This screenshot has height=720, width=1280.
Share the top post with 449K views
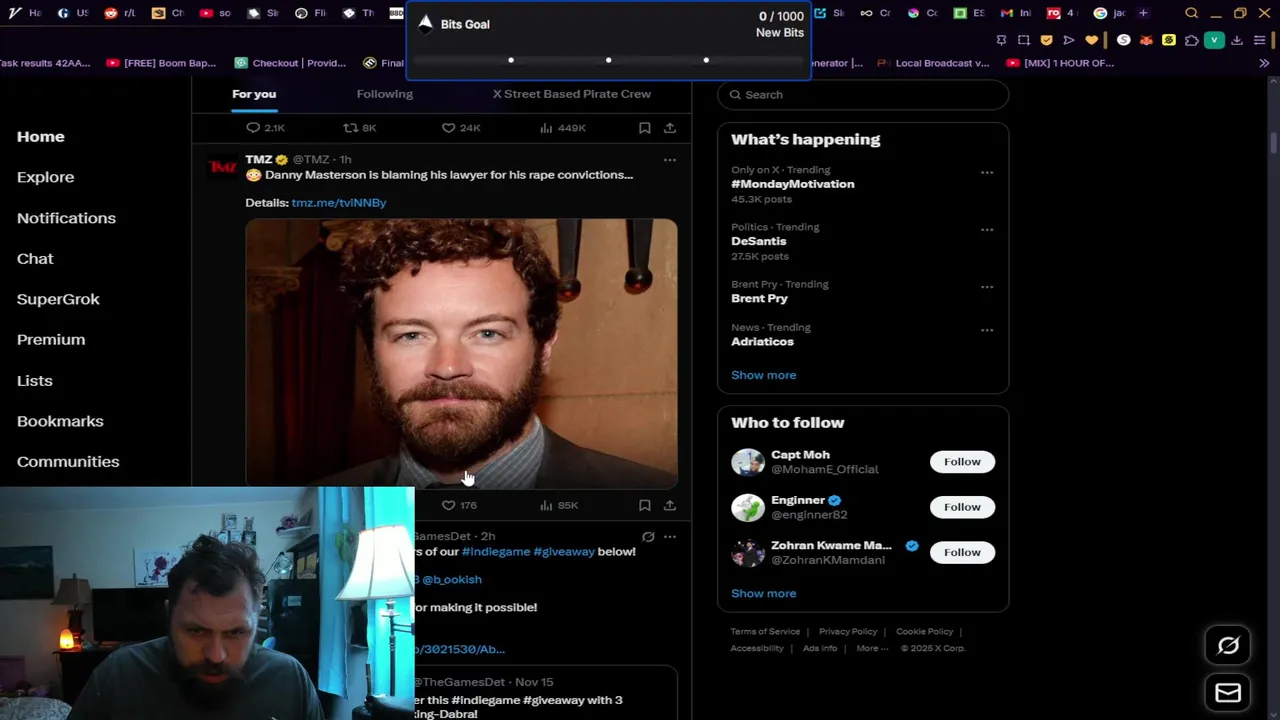click(670, 128)
